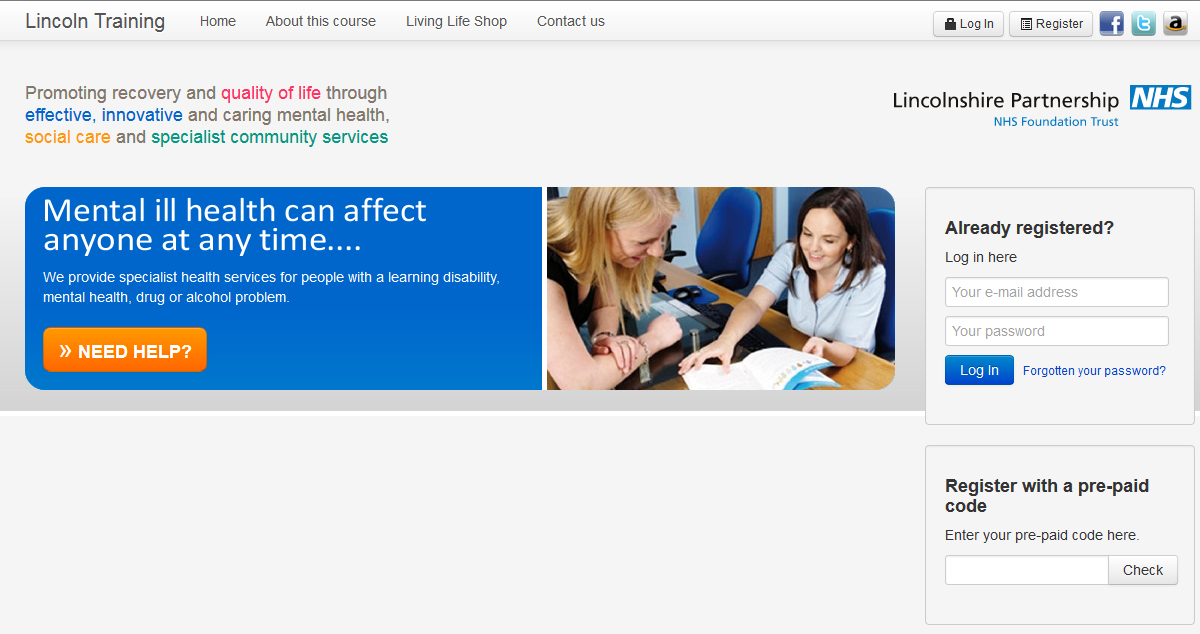Open the Living Life Shop menu item
1200x634 pixels.
pyautogui.click(x=456, y=21)
